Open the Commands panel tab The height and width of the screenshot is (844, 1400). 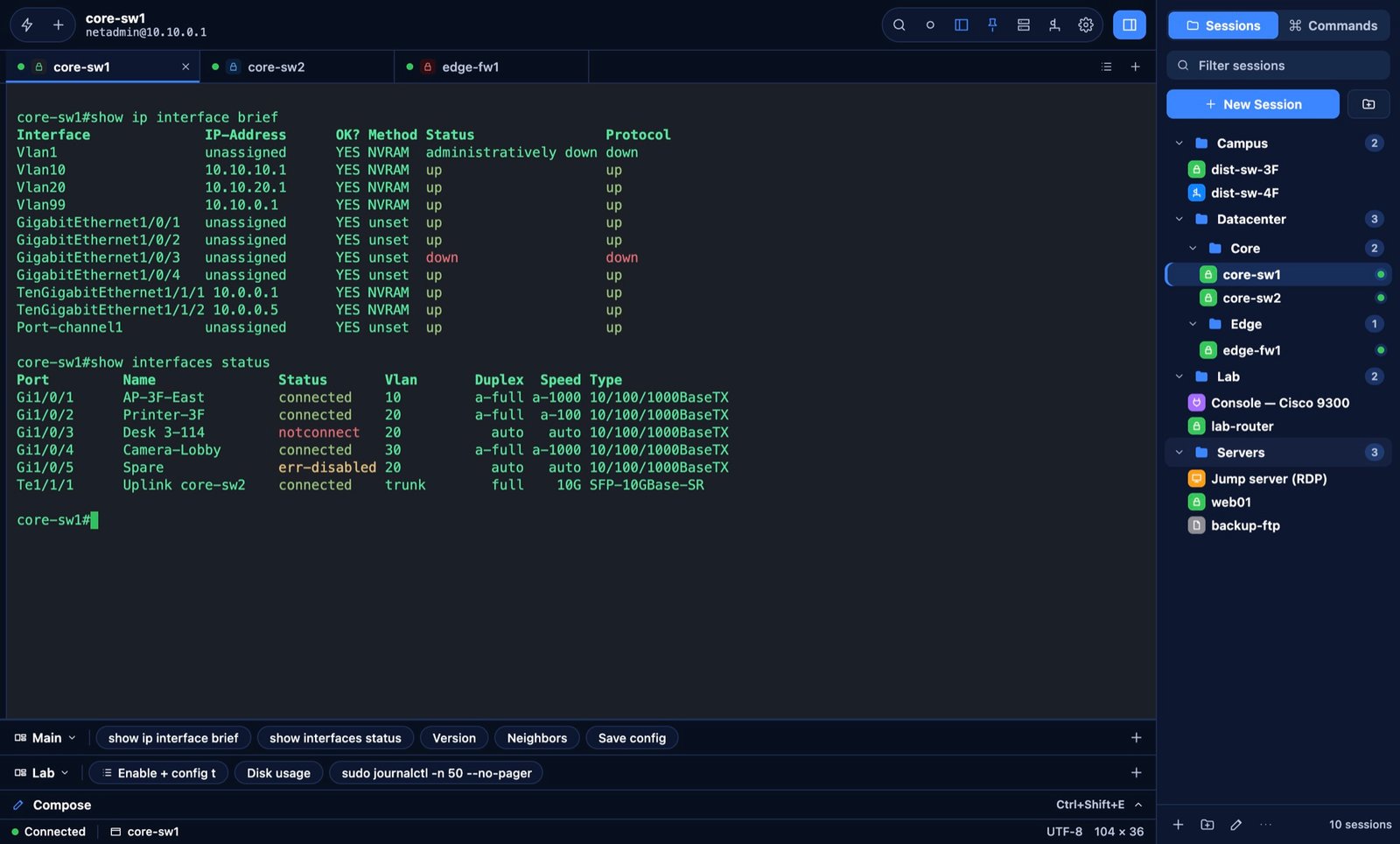(1333, 25)
